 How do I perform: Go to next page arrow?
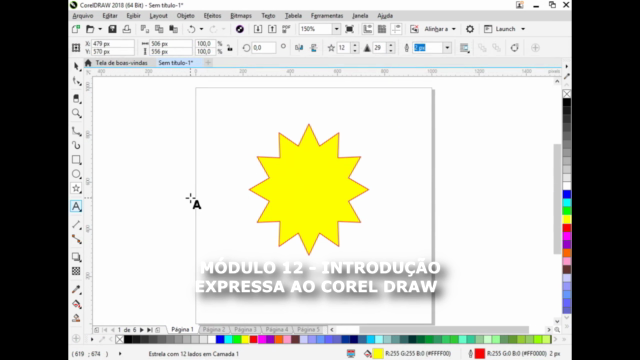coord(142,329)
